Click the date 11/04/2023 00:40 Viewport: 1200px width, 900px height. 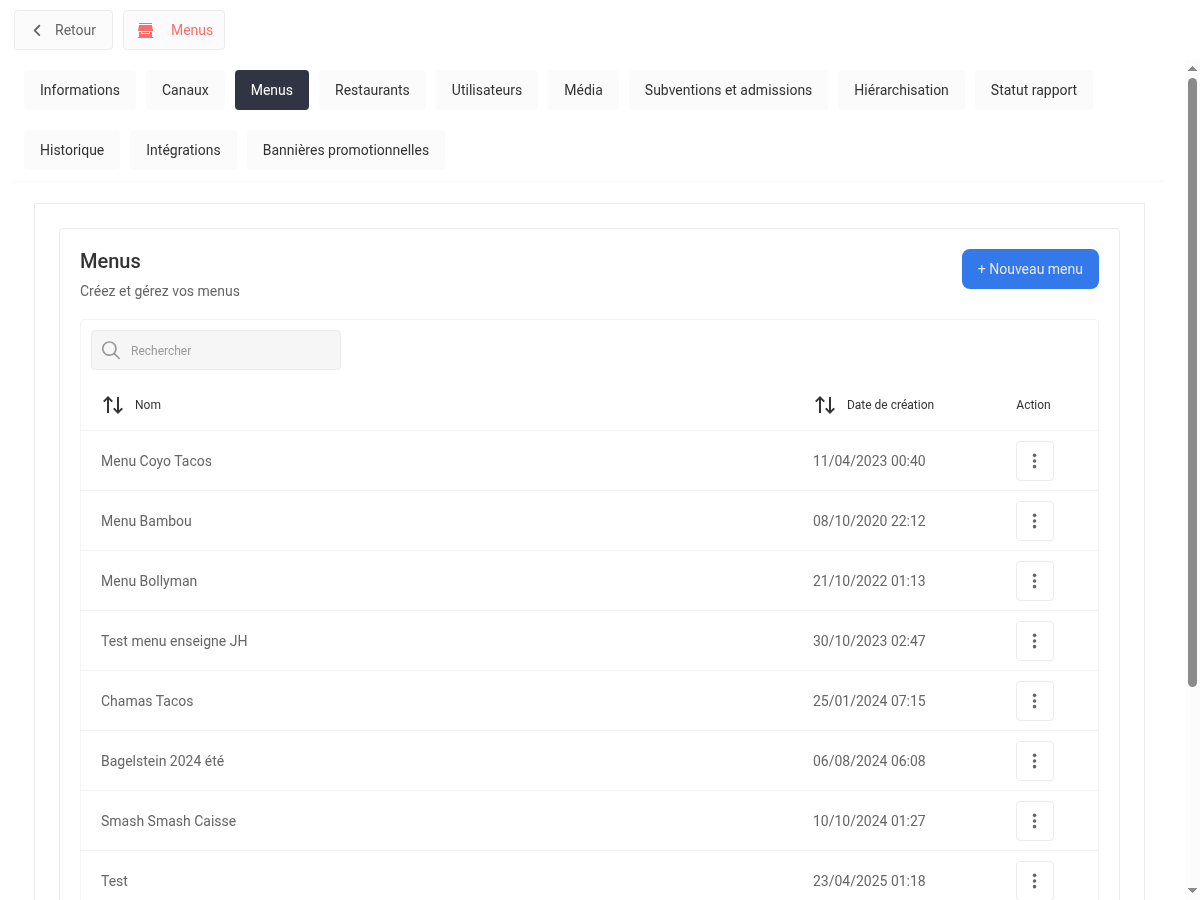[869, 461]
